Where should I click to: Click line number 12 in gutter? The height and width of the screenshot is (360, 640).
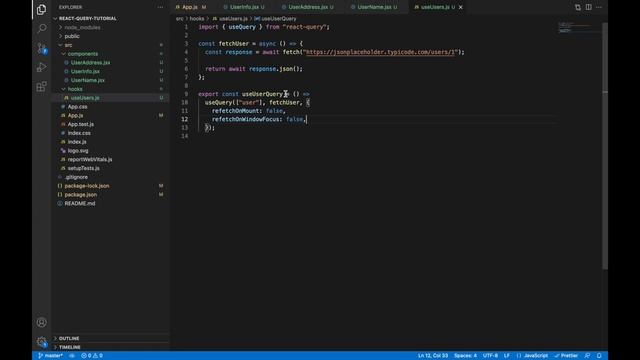185,119
